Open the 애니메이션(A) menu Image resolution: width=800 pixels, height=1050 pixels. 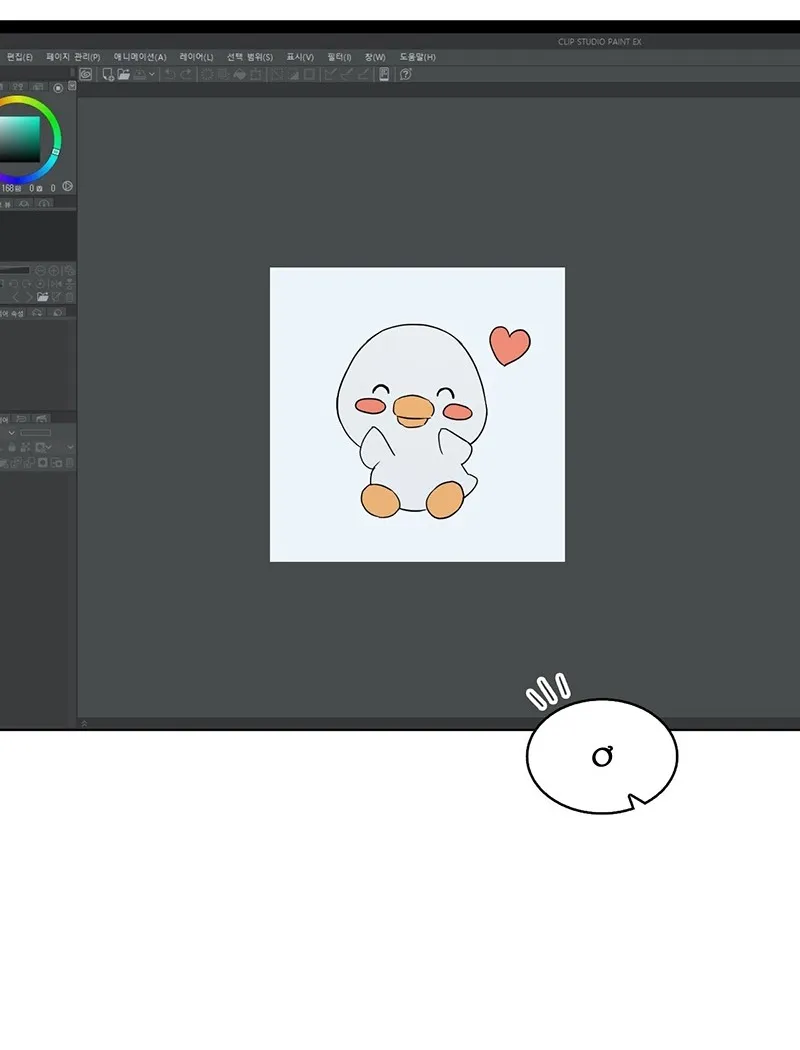140,57
